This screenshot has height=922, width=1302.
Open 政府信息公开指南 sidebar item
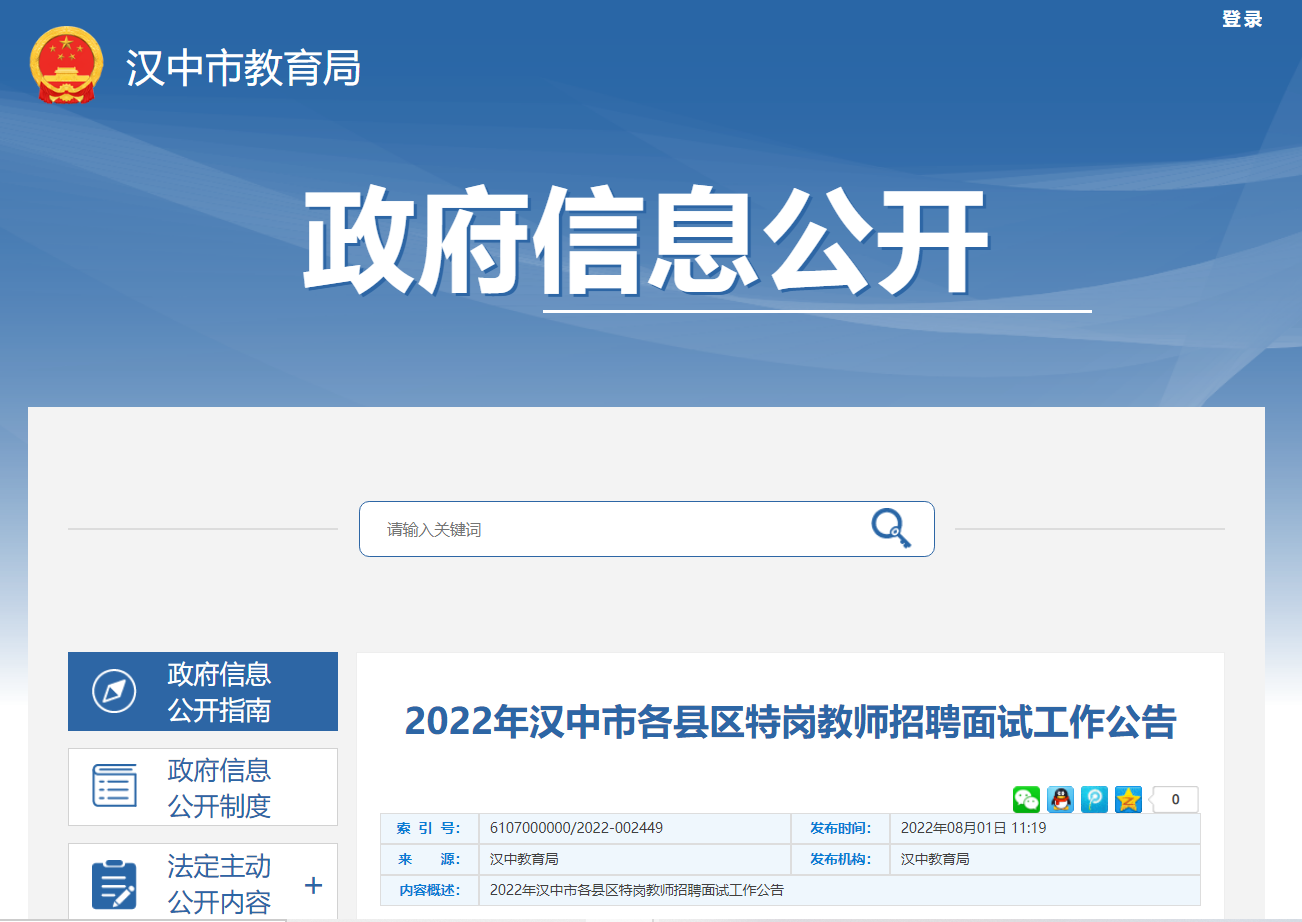(x=203, y=692)
